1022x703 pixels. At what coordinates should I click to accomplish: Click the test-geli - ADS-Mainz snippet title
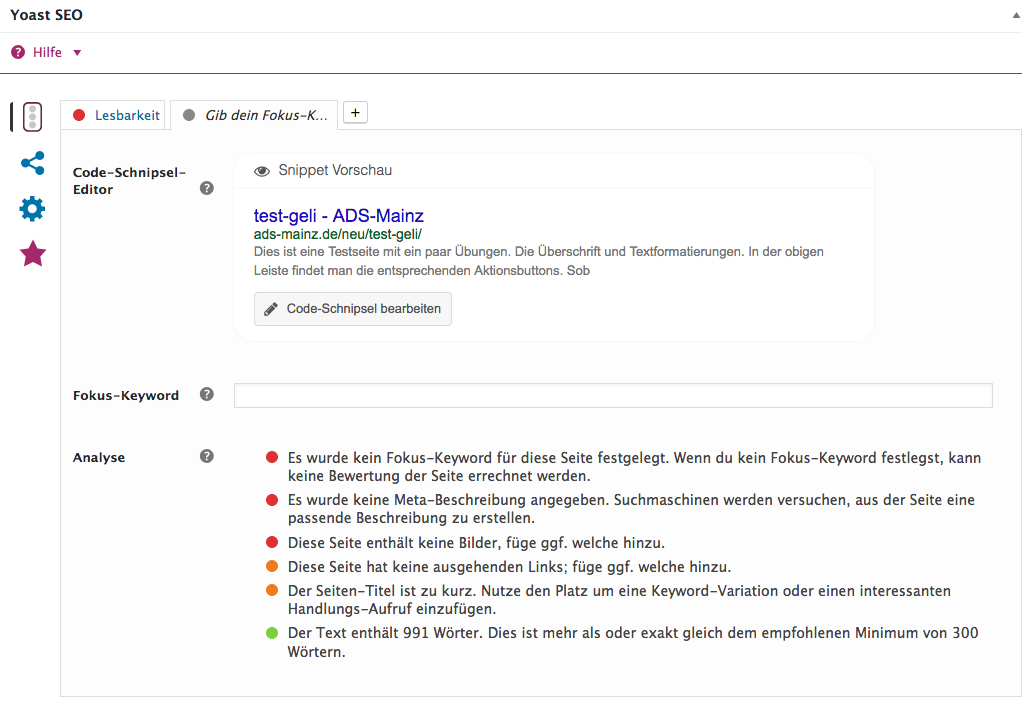click(x=338, y=216)
